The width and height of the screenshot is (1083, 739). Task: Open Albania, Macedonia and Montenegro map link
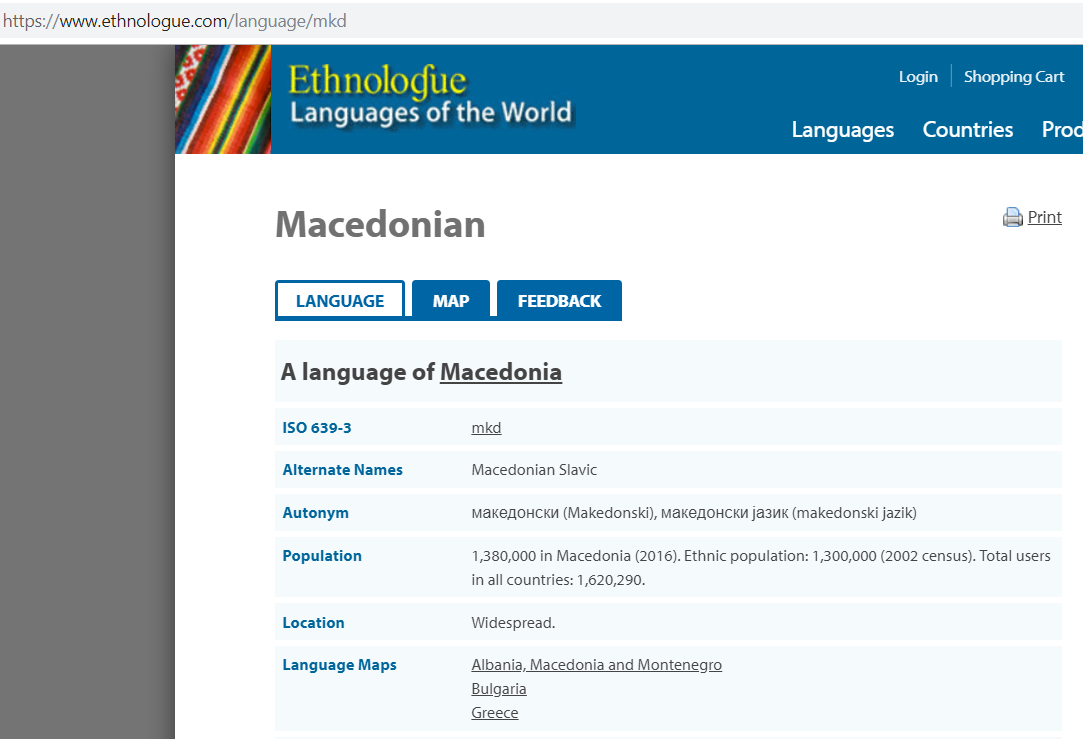click(x=597, y=664)
